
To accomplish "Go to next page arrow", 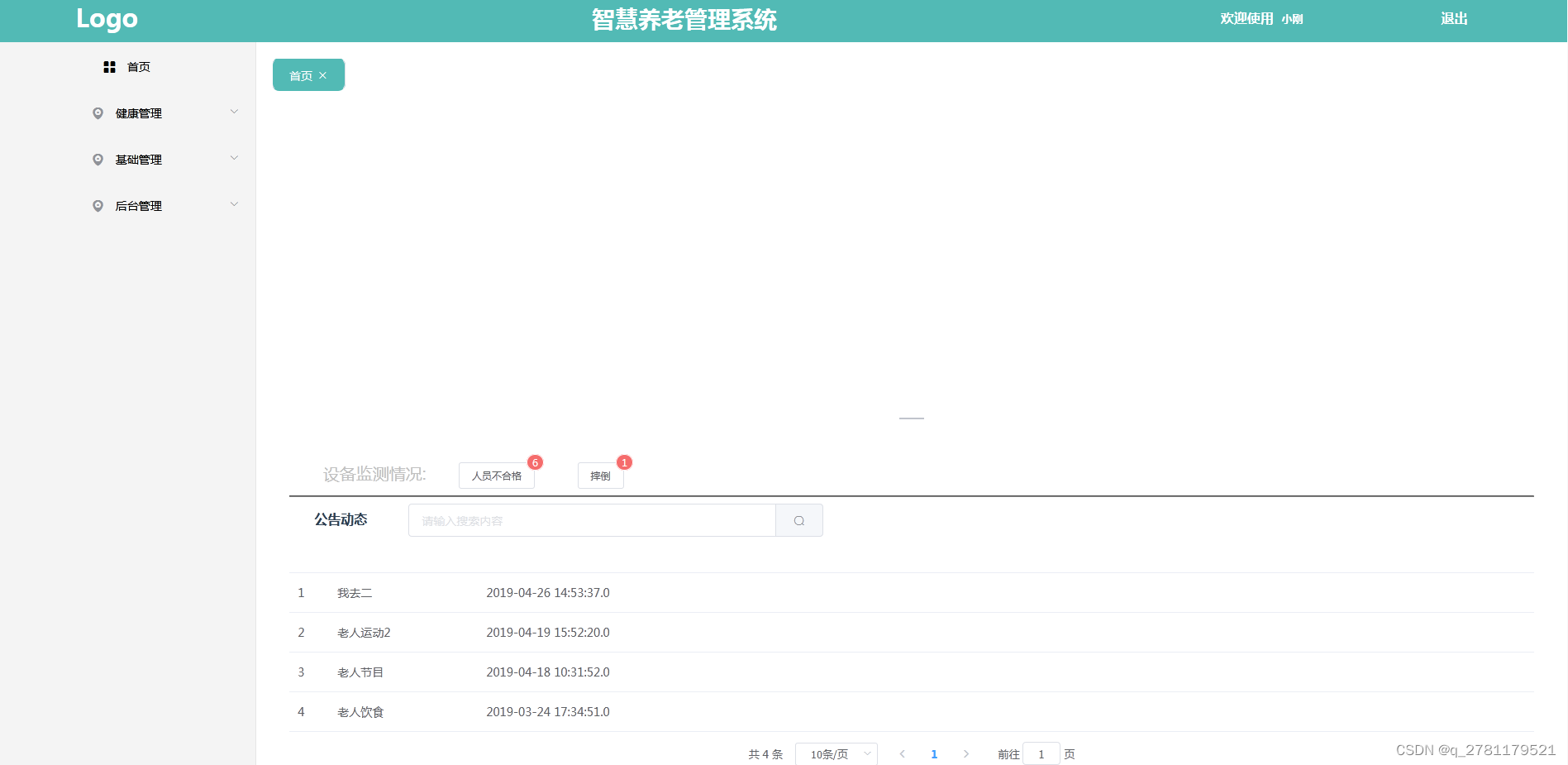I will pyautogui.click(x=965, y=753).
